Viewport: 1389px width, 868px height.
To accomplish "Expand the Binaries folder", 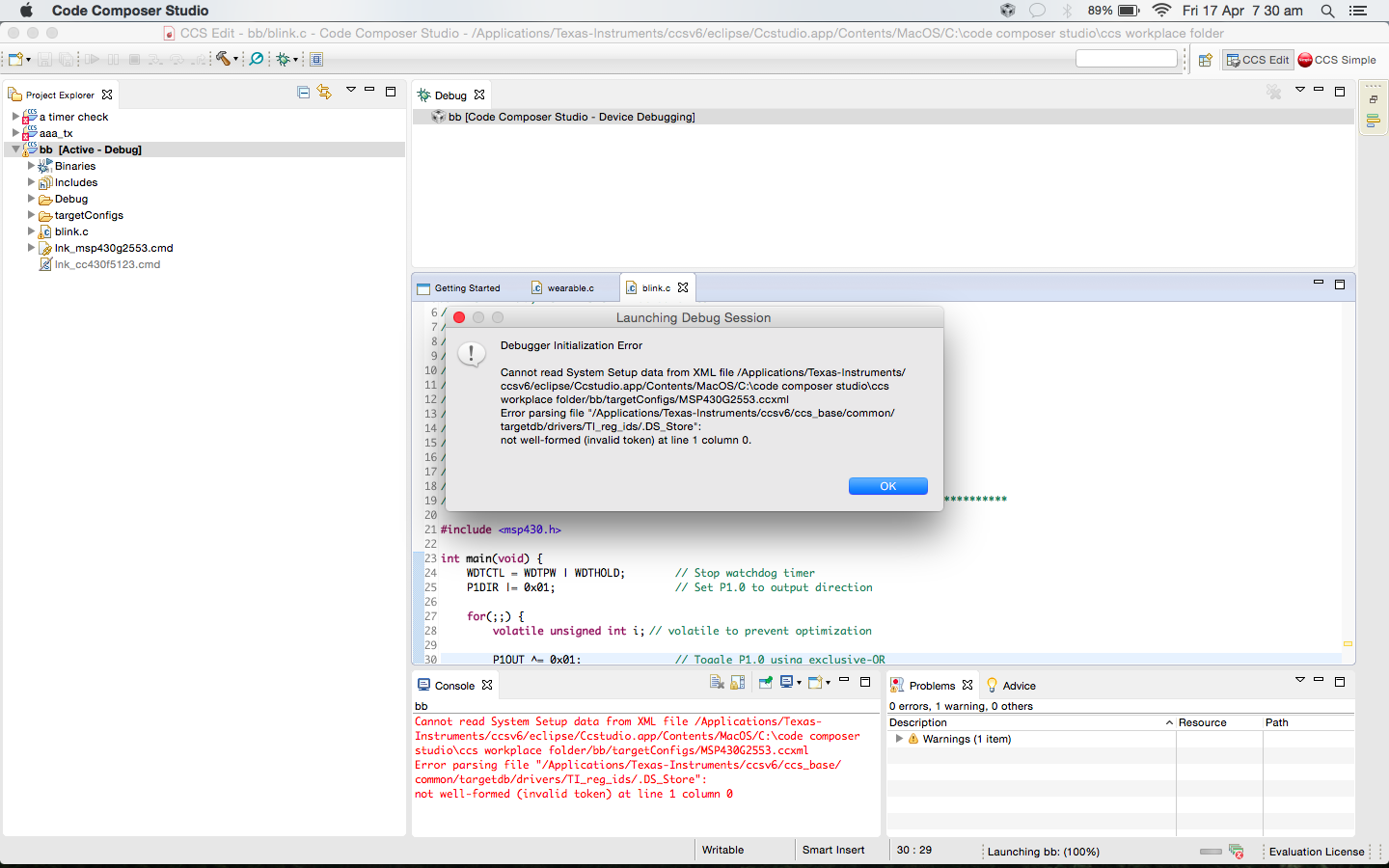I will click(x=31, y=166).
